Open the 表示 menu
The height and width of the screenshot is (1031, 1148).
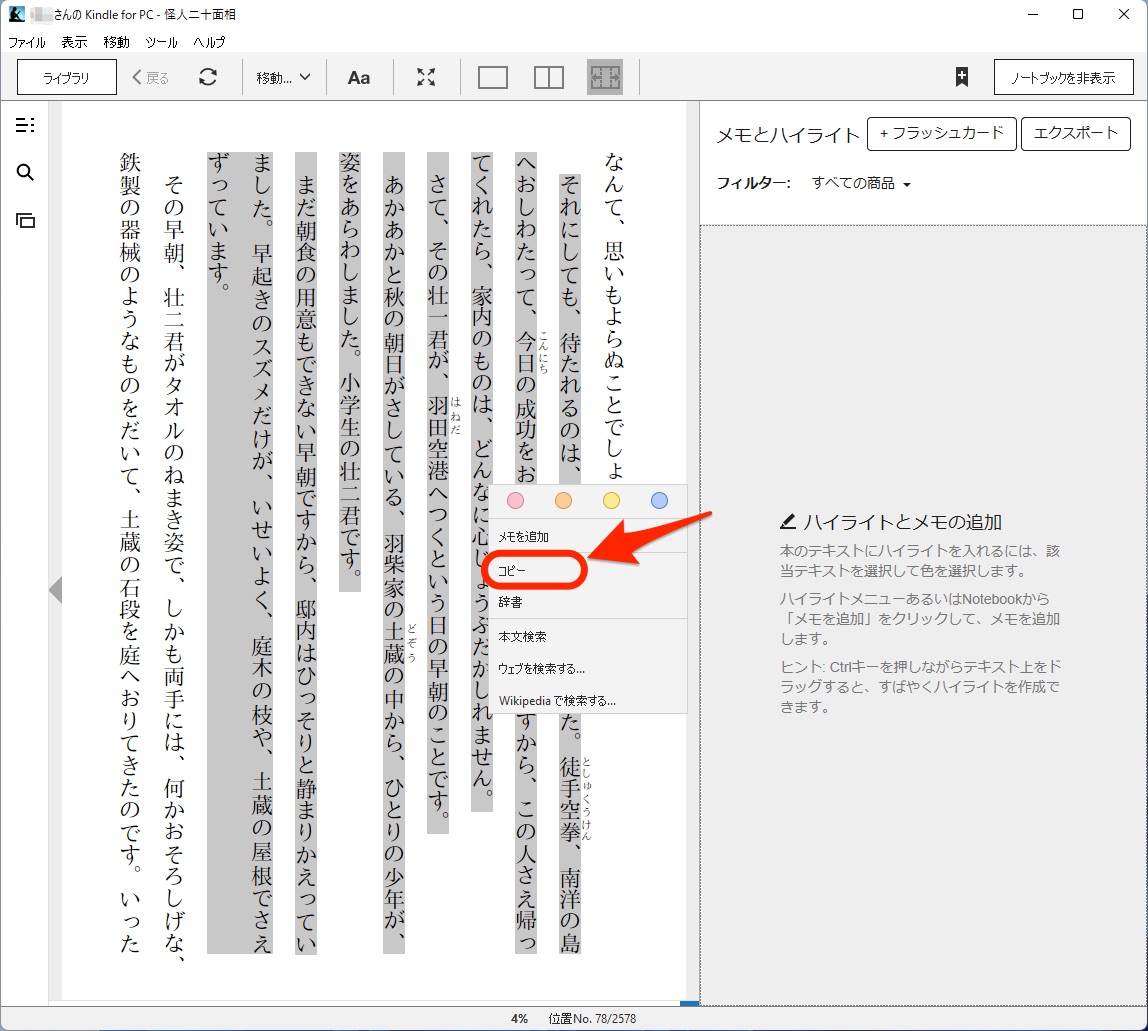(74, 42)
